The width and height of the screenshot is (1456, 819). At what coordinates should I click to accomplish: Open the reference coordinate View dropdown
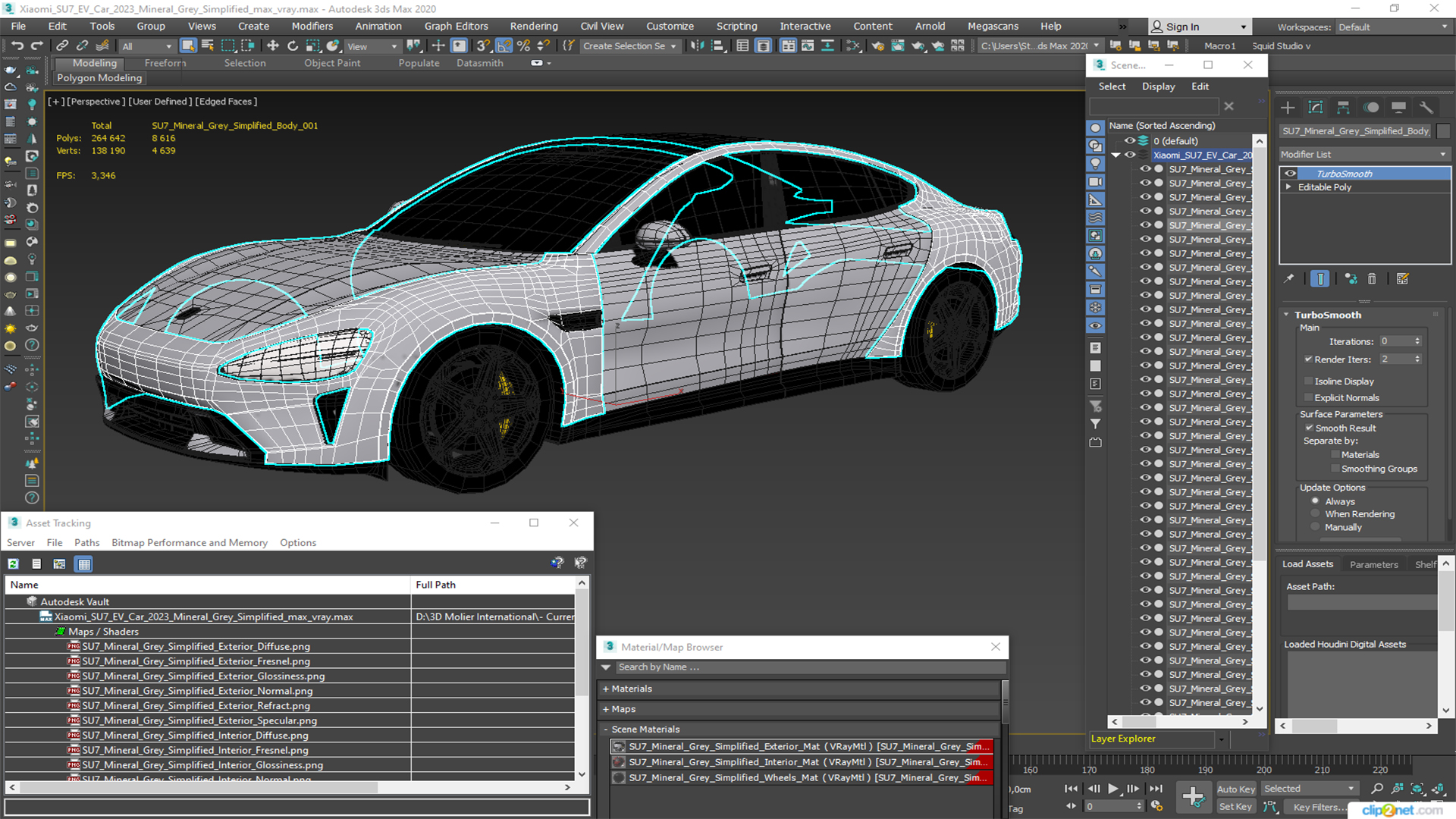372,46
